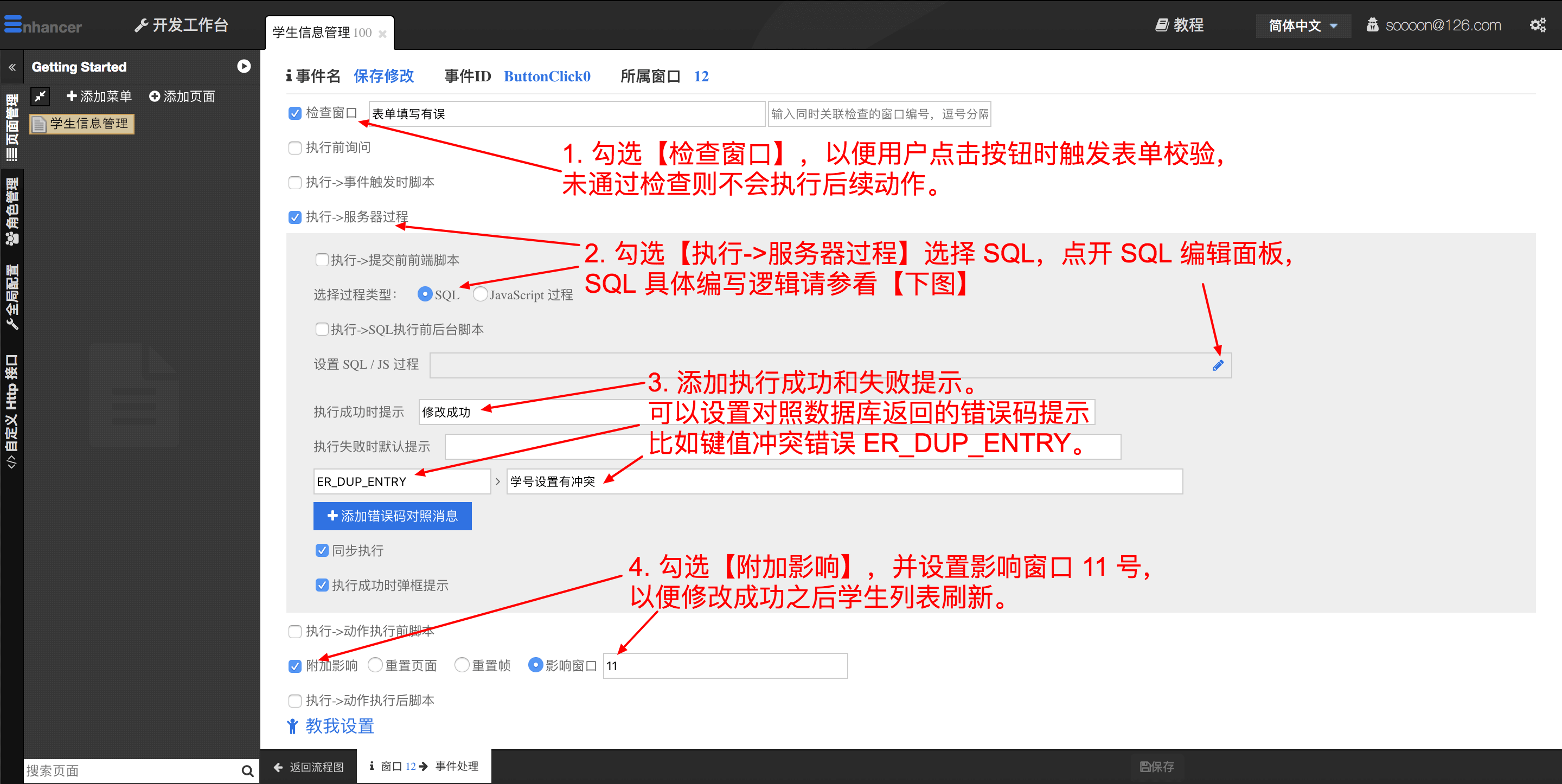The height and width of the screenshot is (784, 1562).
Task: Select JavaScript 过程 radio button
Action: (x=479, y=294)
